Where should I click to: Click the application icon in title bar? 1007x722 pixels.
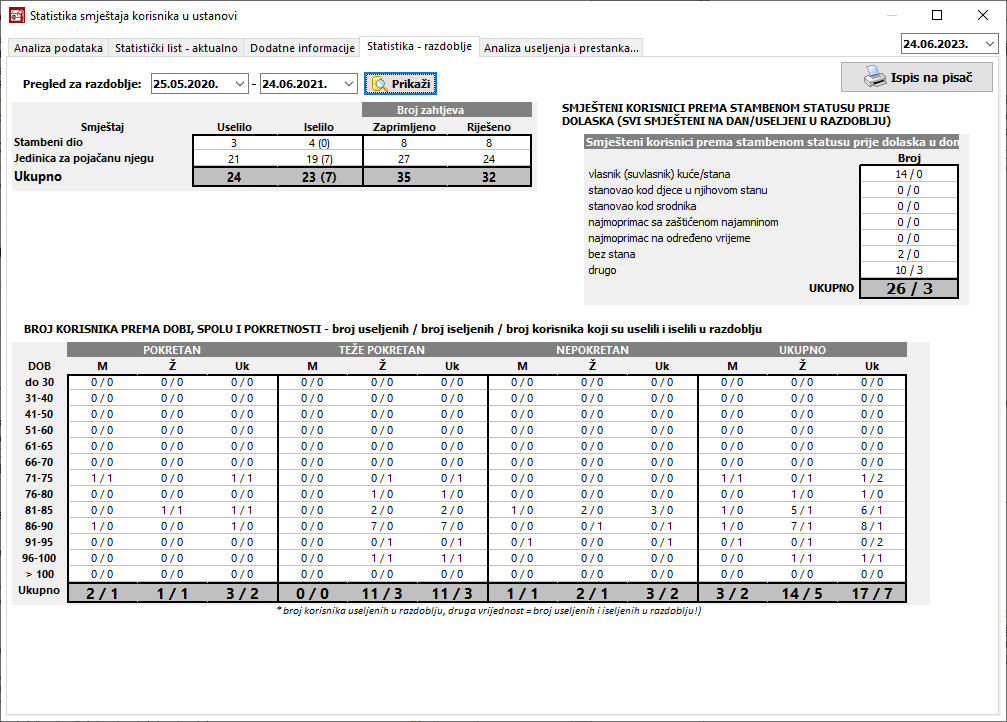tap(16, 16)
